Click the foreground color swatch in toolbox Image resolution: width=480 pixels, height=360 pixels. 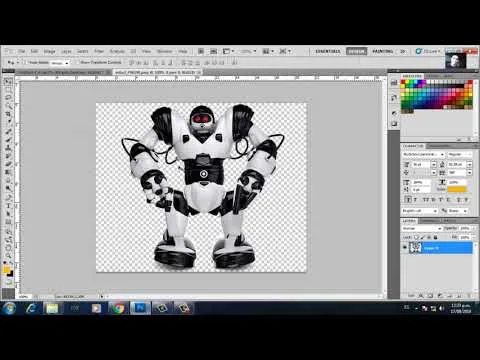tap(6, 270)
